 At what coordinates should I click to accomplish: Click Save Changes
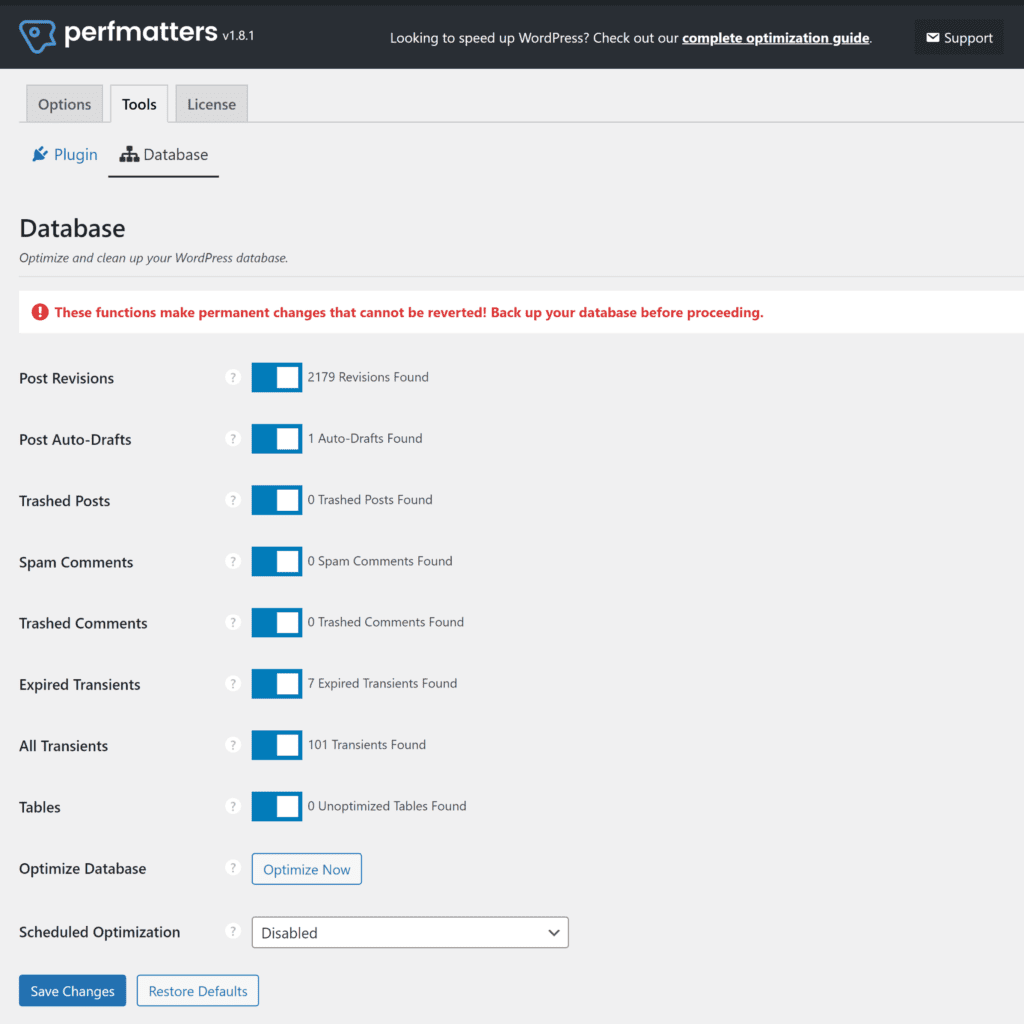(72, 991)
